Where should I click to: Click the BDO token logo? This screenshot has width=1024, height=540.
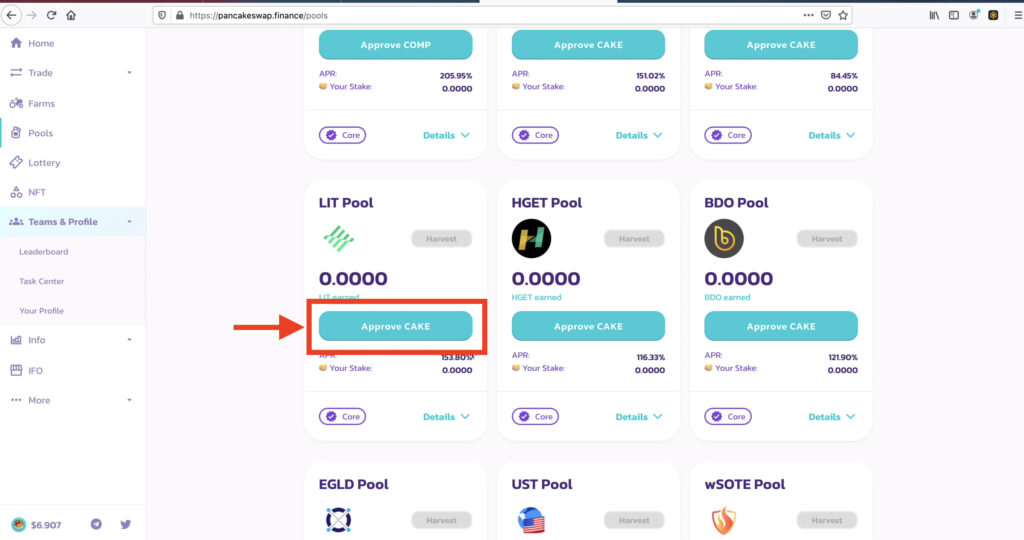click(x=724, y=238)
